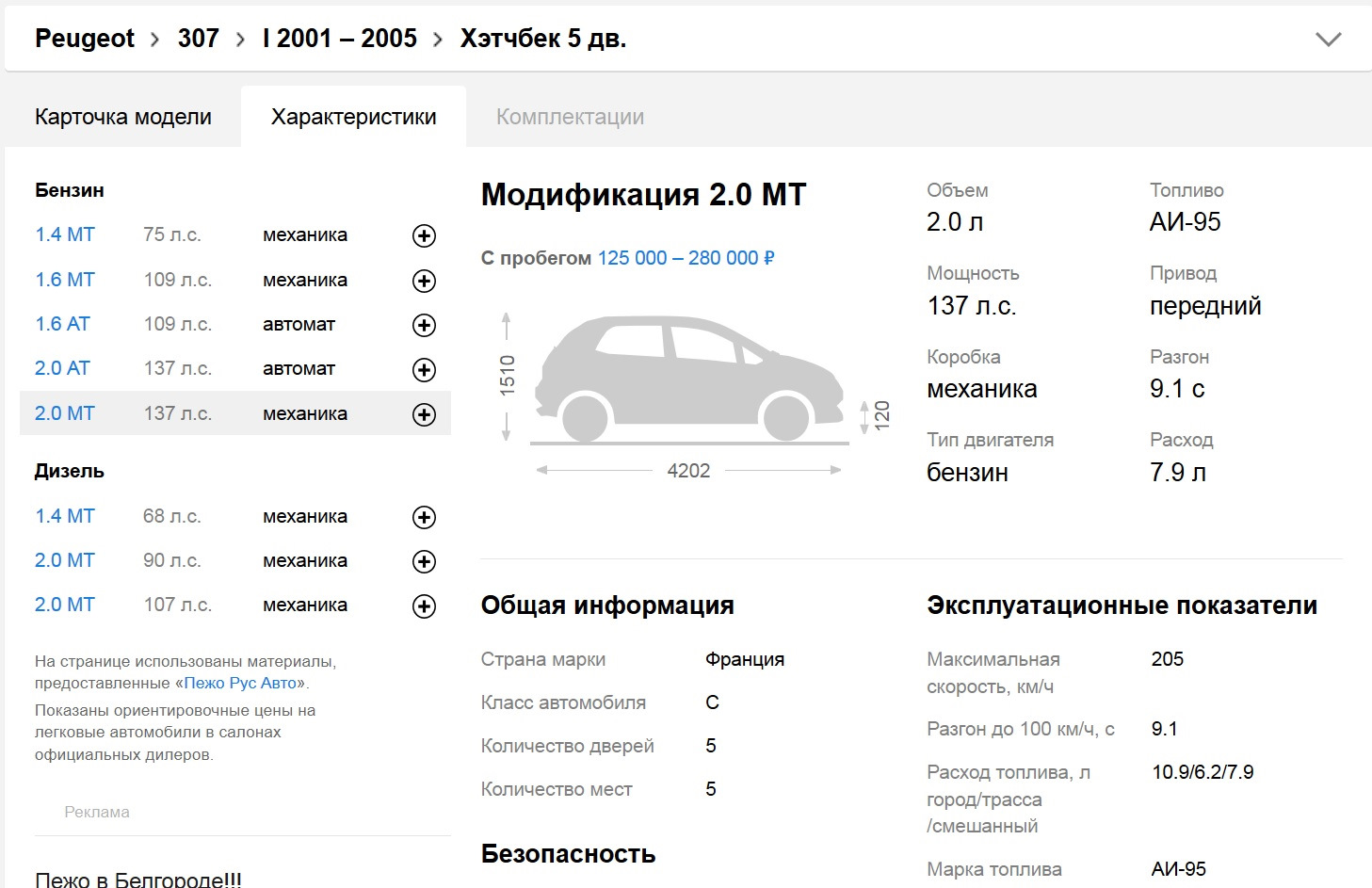Select the 307 model breadcrumb
1372x888 pixels.
(198, 39)
